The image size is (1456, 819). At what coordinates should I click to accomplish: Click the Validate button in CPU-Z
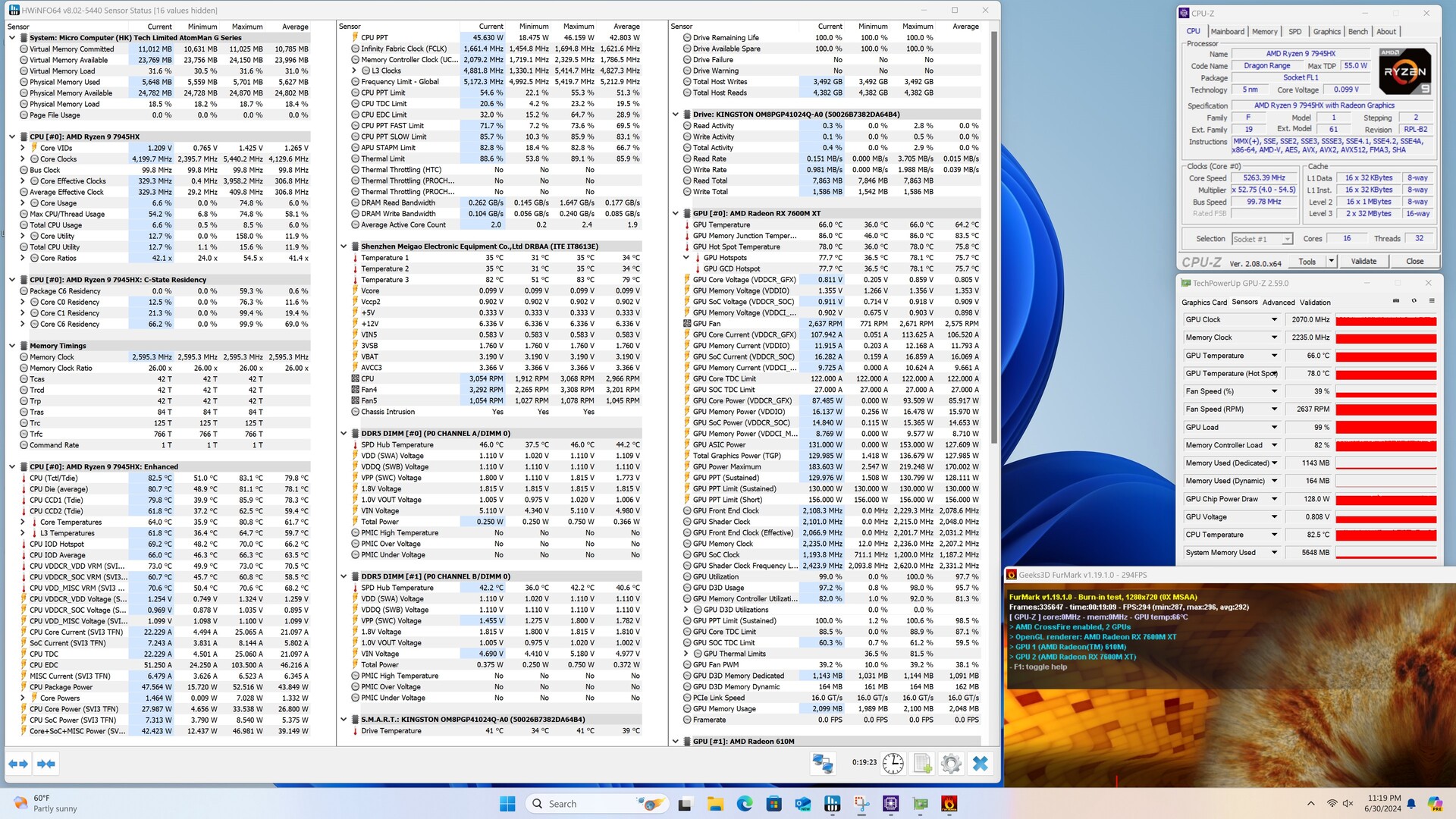point(1363,261)
